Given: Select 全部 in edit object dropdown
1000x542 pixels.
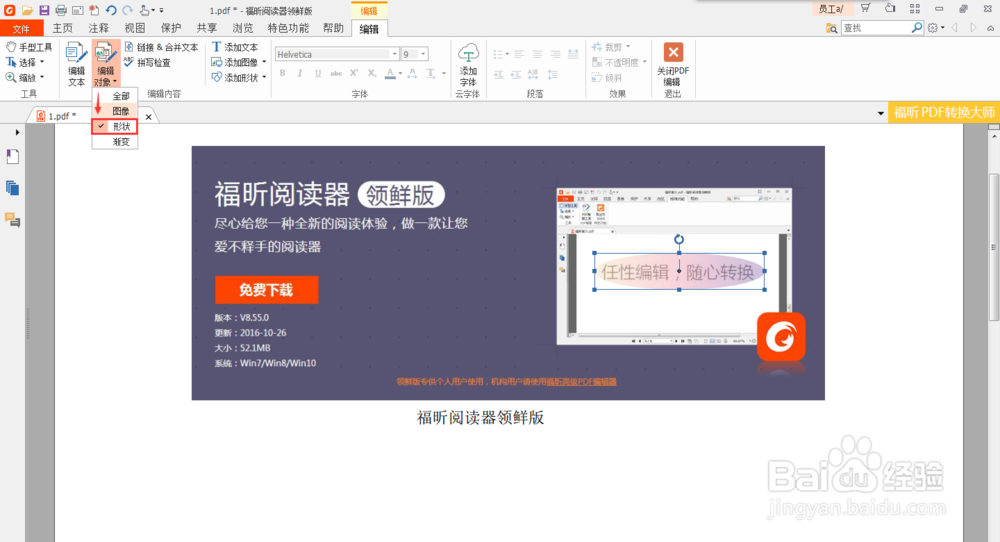Looking at the screenshot, I should point(115,96).
